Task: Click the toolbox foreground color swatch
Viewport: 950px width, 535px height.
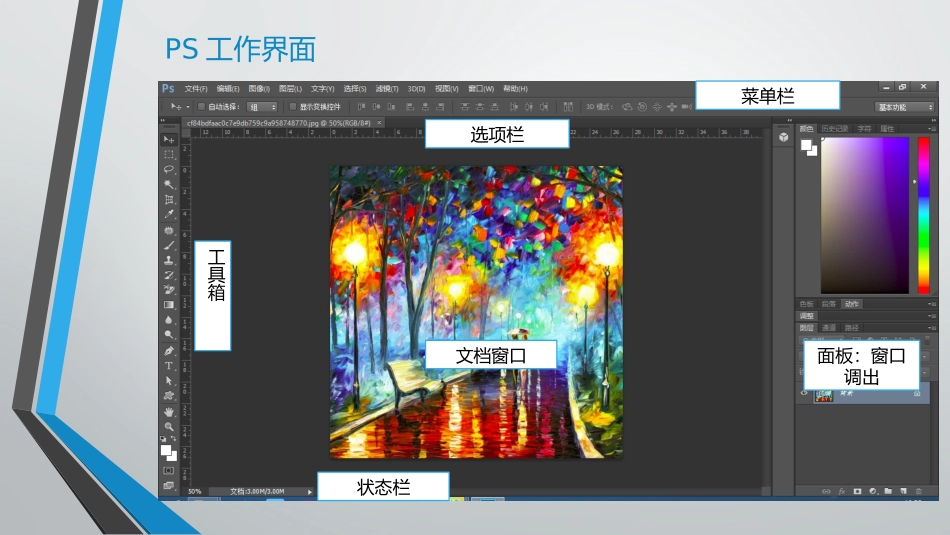Action: tap(166, 450)
